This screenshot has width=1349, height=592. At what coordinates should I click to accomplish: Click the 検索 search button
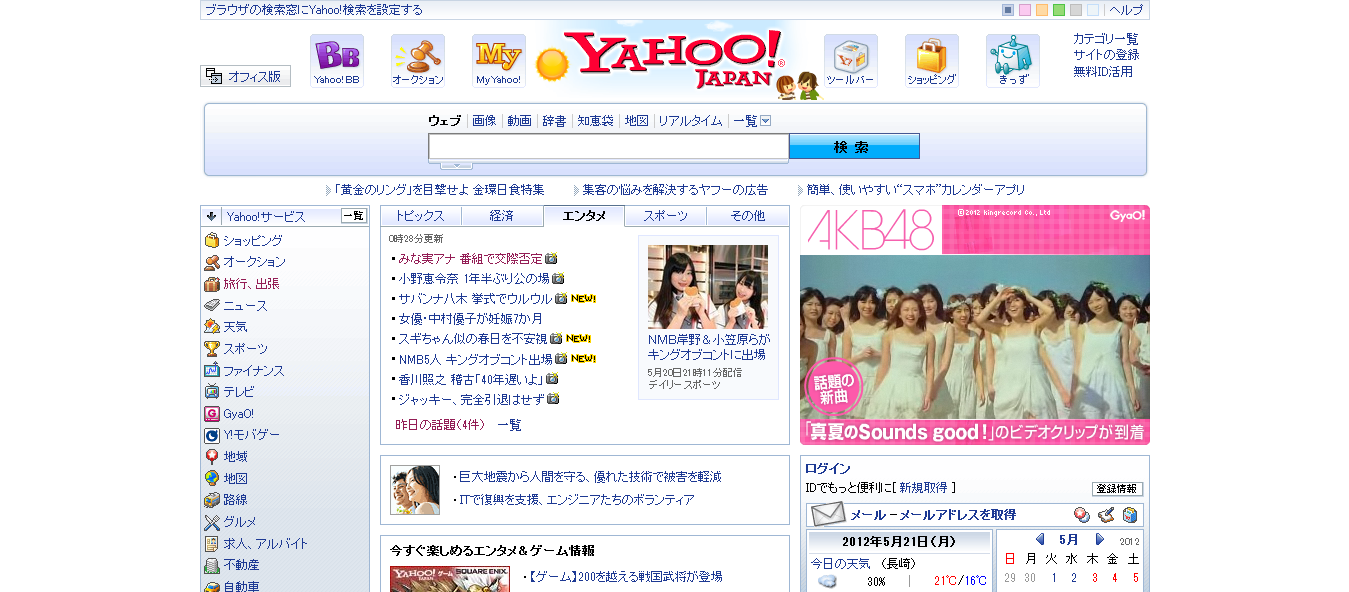[854, 147]
